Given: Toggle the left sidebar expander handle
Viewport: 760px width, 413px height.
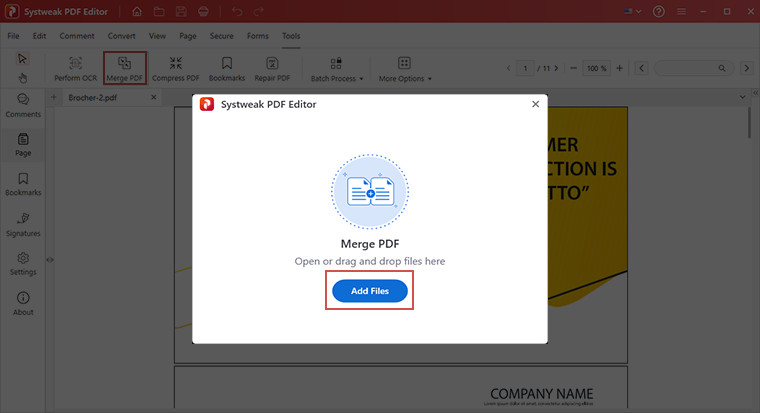Looking at the screenshot, I should coord(49,260).
